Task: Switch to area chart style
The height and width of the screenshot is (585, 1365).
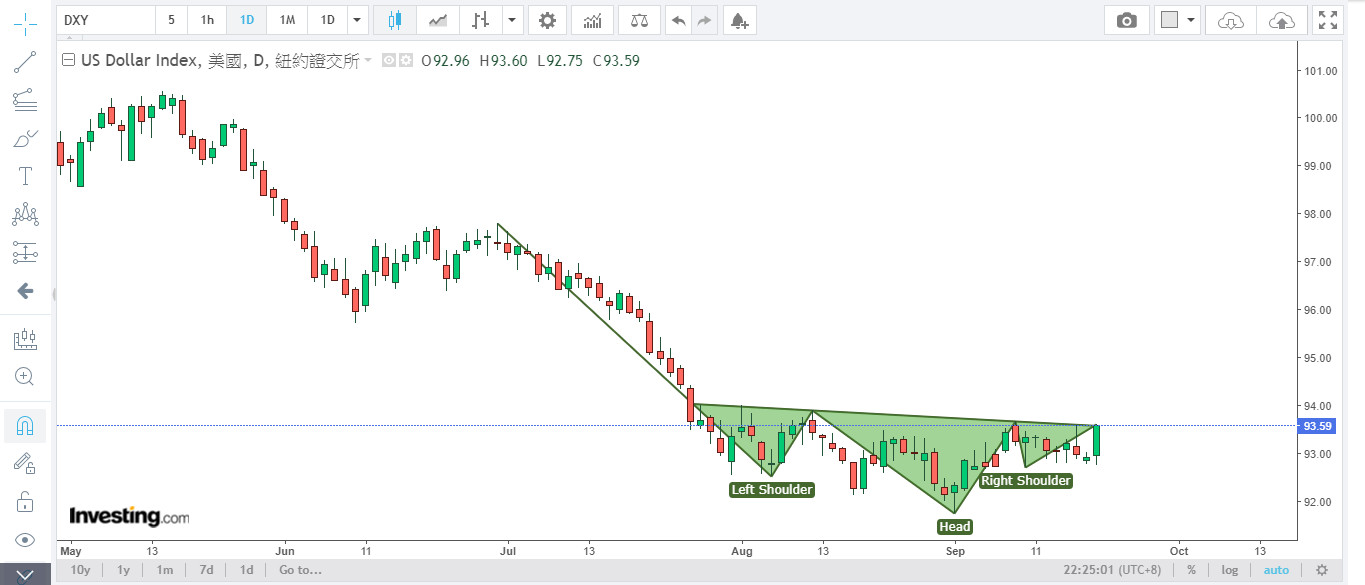Action: (438, 20)
